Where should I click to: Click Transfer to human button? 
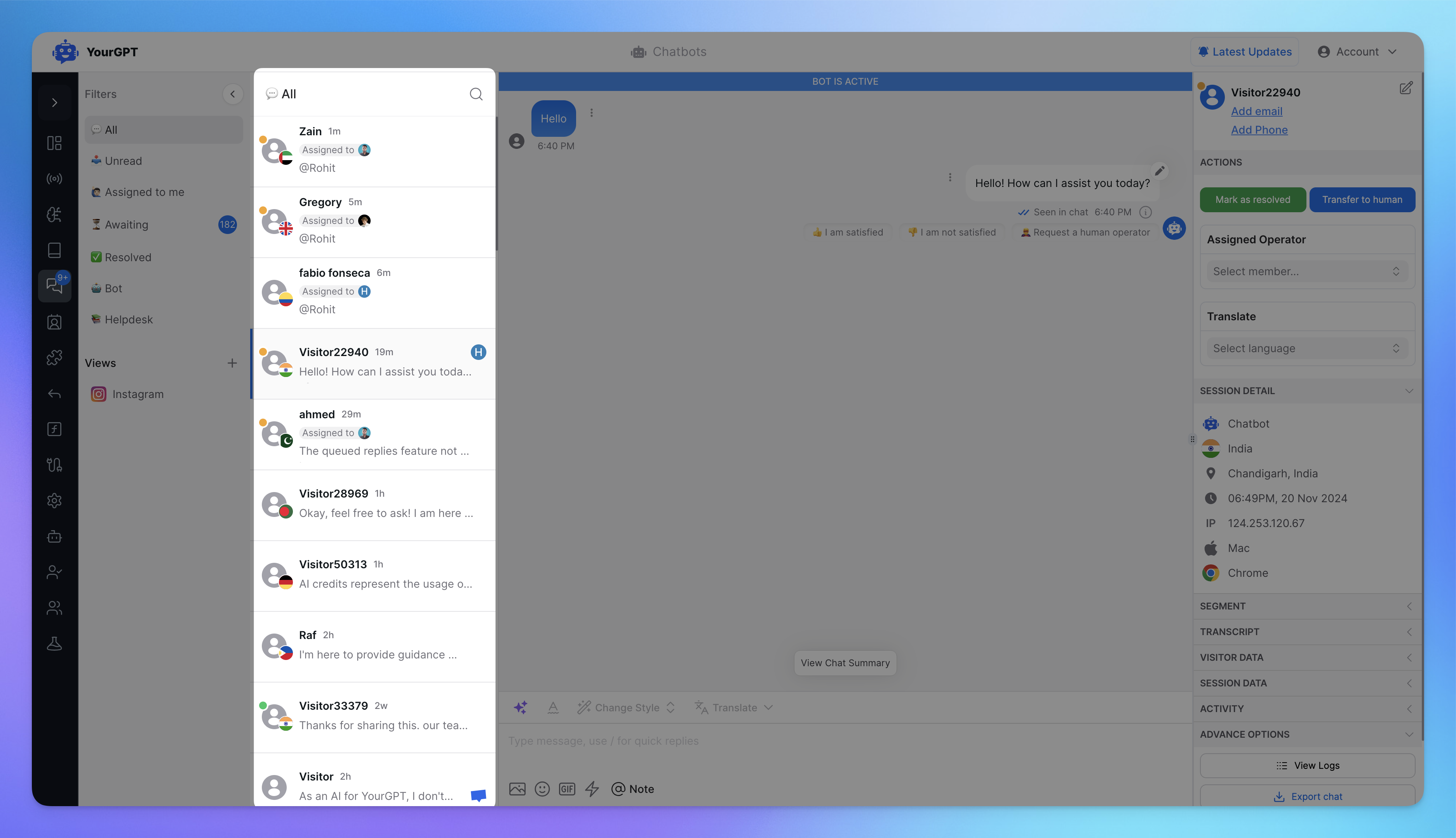[x=1362, y=200]
